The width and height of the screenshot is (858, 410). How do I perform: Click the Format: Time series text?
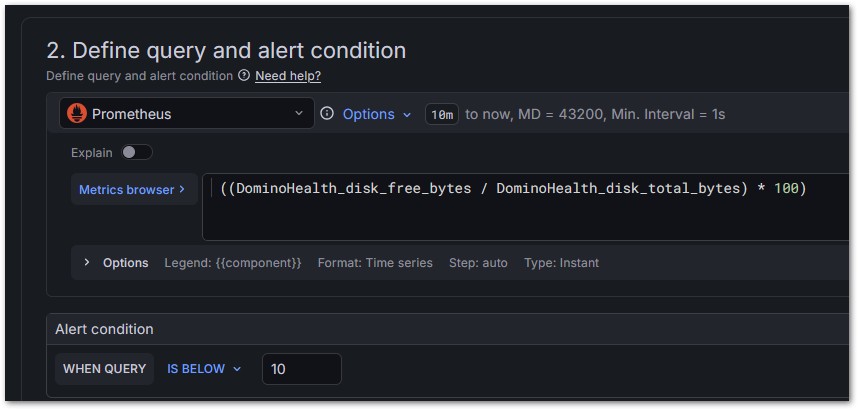pyautogui.click(x=375, y=263)
